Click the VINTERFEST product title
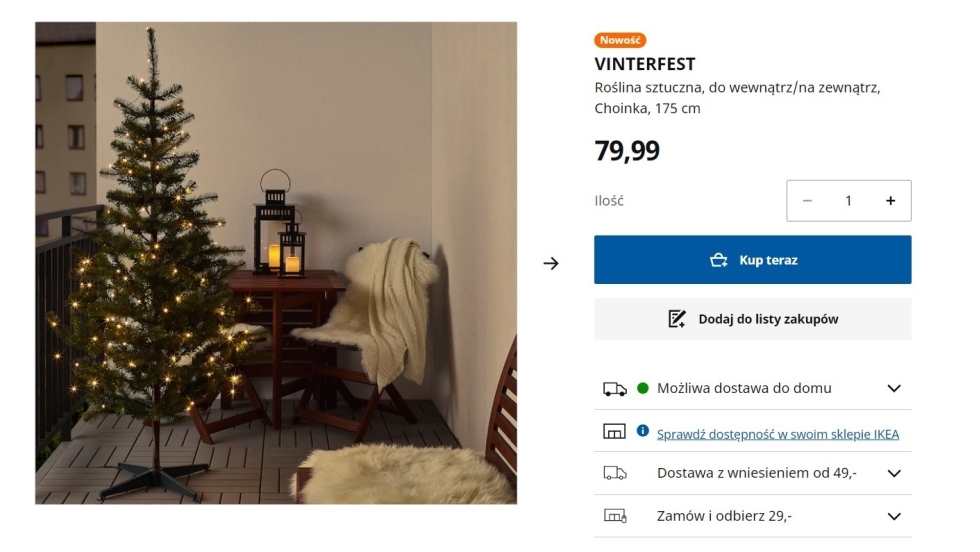This screenshot has height=552, width=980. (644, 65)
